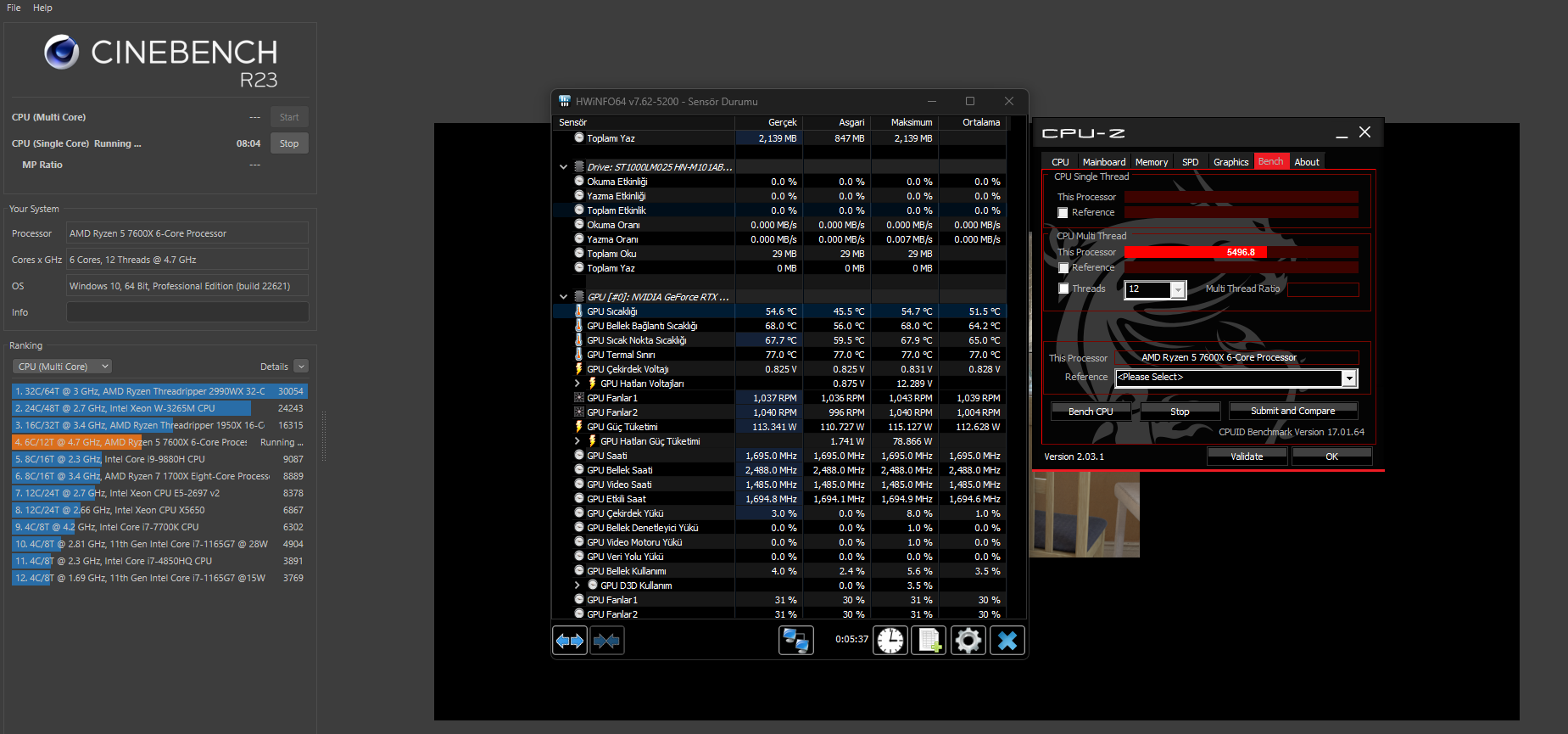Switch to the SPD tab in CPU-Z
Image resolution: width=1568 pixels, height=734 pixels.
click(1191, 162)
